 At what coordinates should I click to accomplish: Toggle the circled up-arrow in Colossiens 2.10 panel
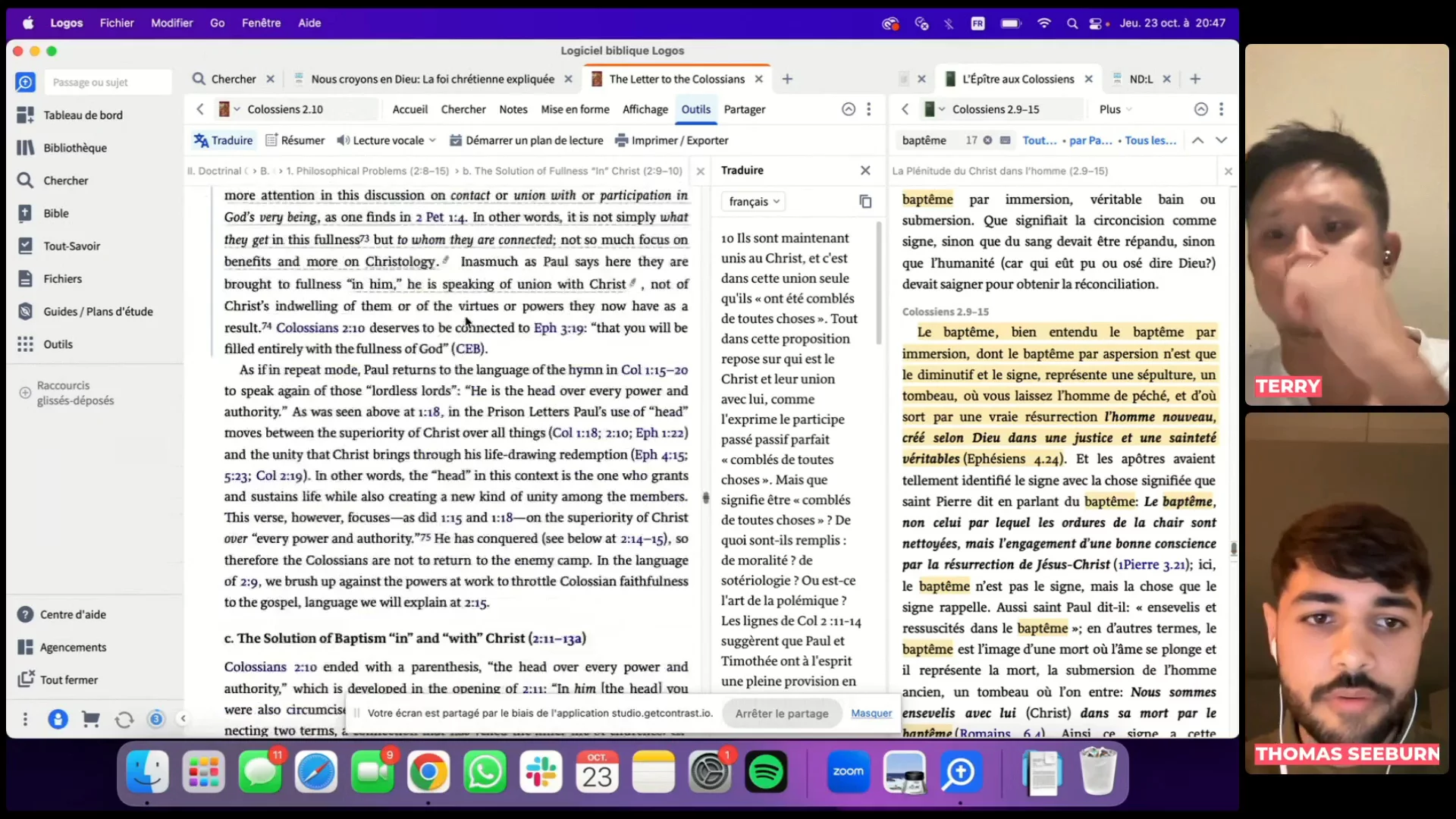tap(849, 109)
